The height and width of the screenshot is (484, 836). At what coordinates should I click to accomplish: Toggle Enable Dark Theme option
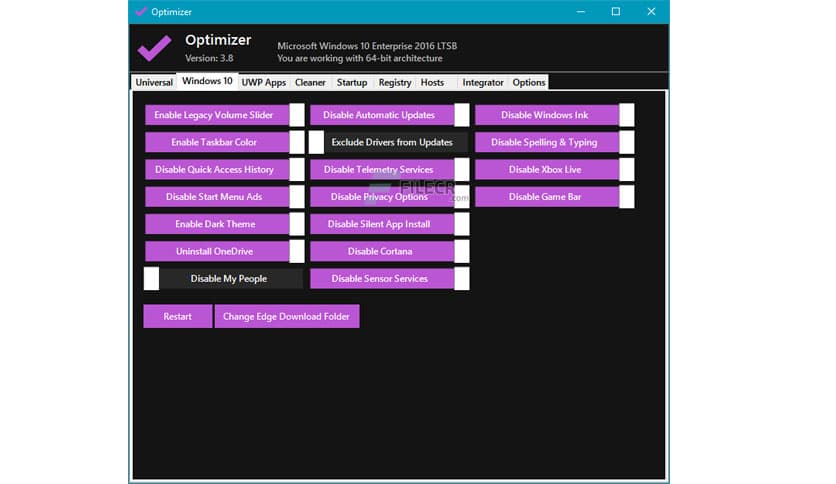click(224, 224)
